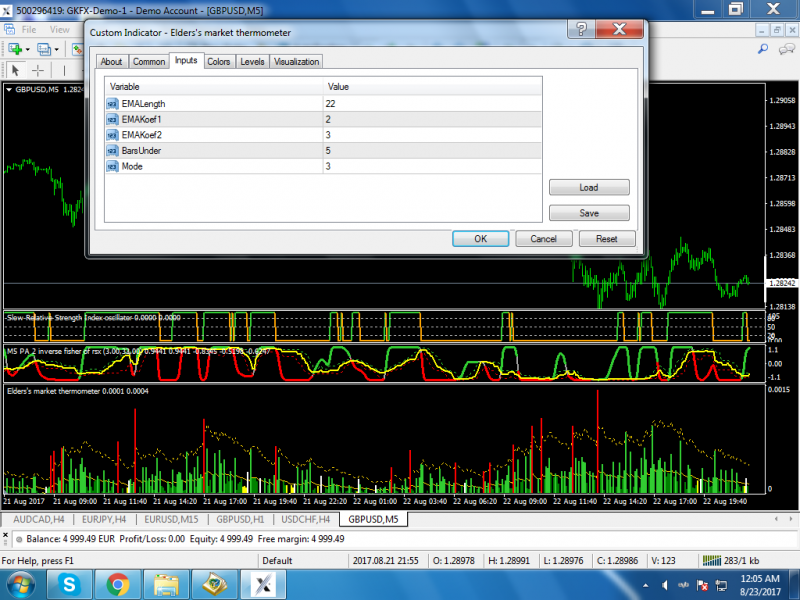Open the file explorer taskbar icon
Viewport: 800px width, 600px height.
pyautogui.click(x=166, y=585)
